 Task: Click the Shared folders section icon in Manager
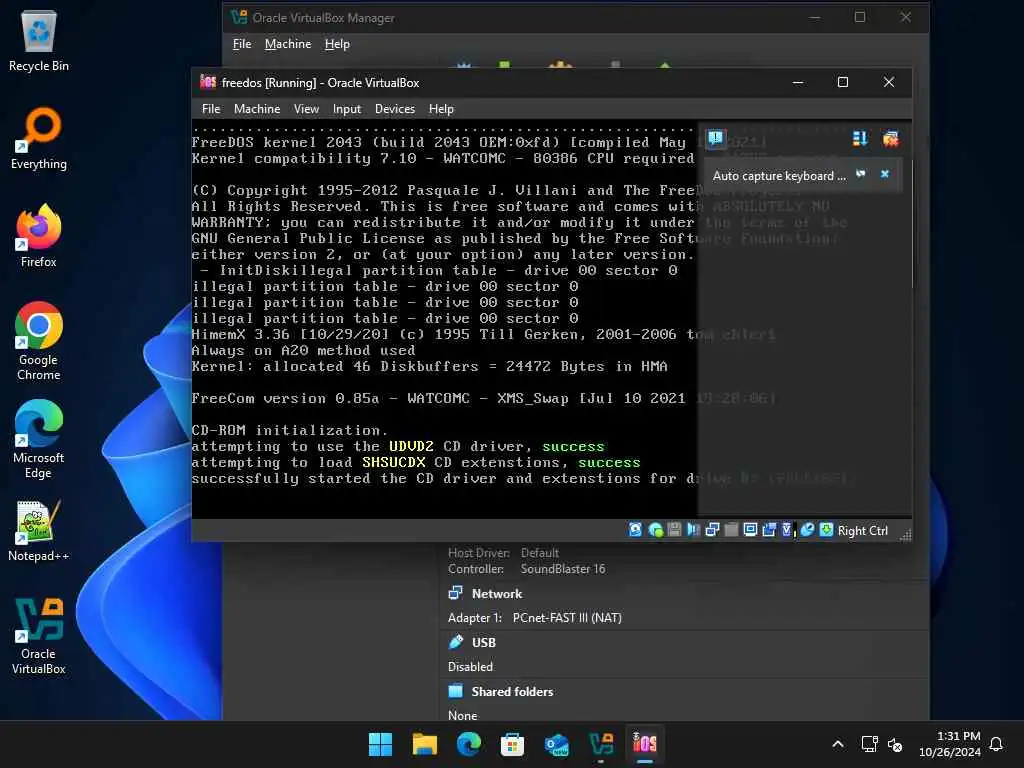[456, 691]
